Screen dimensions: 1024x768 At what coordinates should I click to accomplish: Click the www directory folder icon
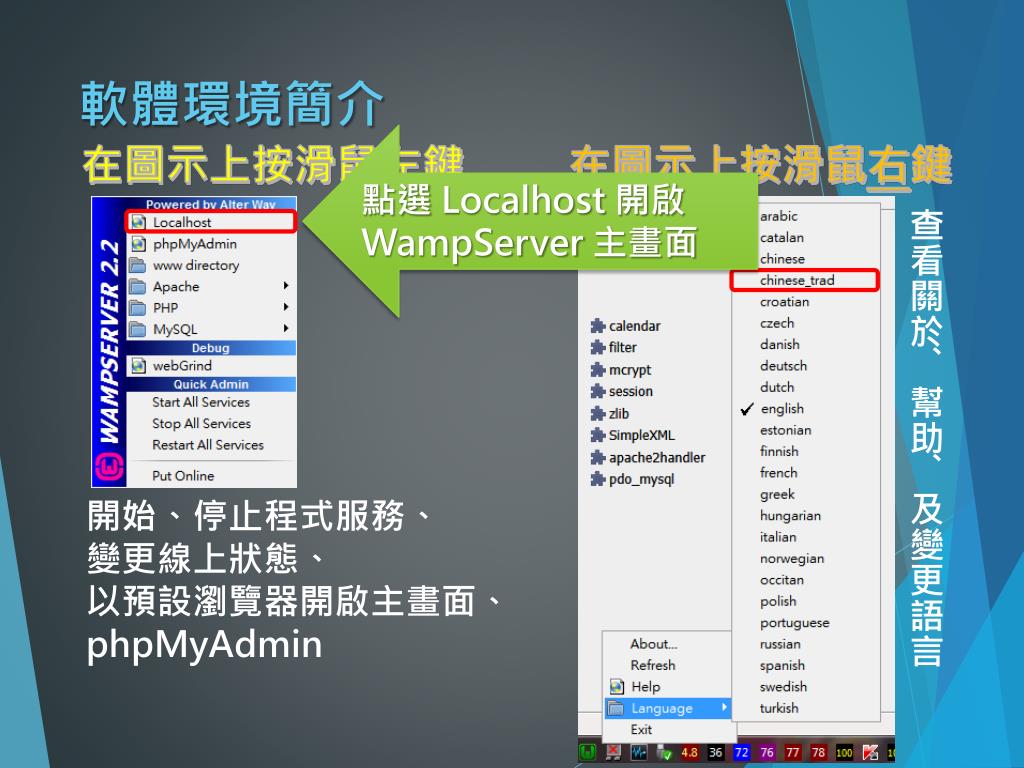tap(138, 265)
